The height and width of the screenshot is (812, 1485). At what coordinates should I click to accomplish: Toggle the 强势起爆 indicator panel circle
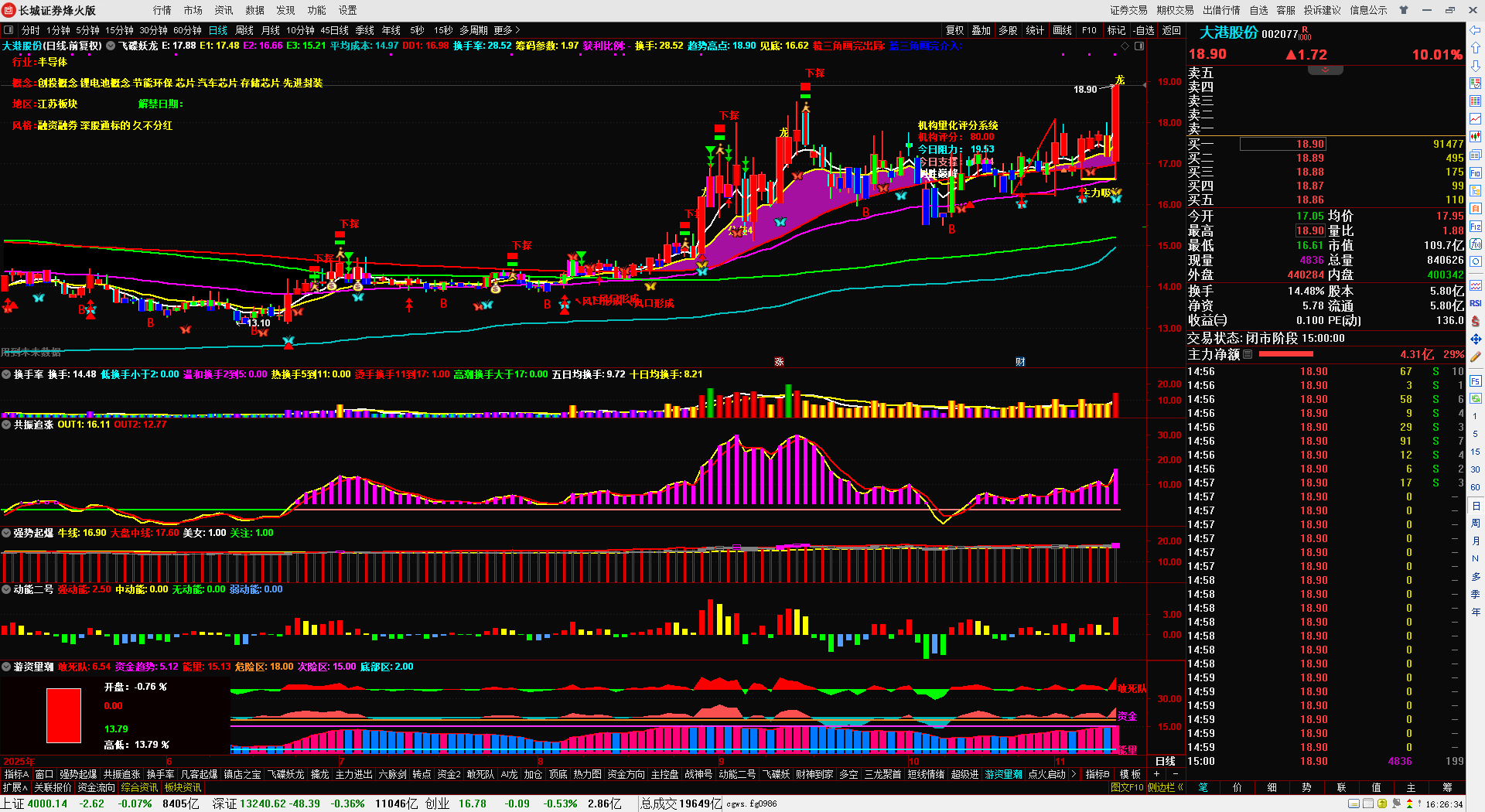[x=6, y=533]
